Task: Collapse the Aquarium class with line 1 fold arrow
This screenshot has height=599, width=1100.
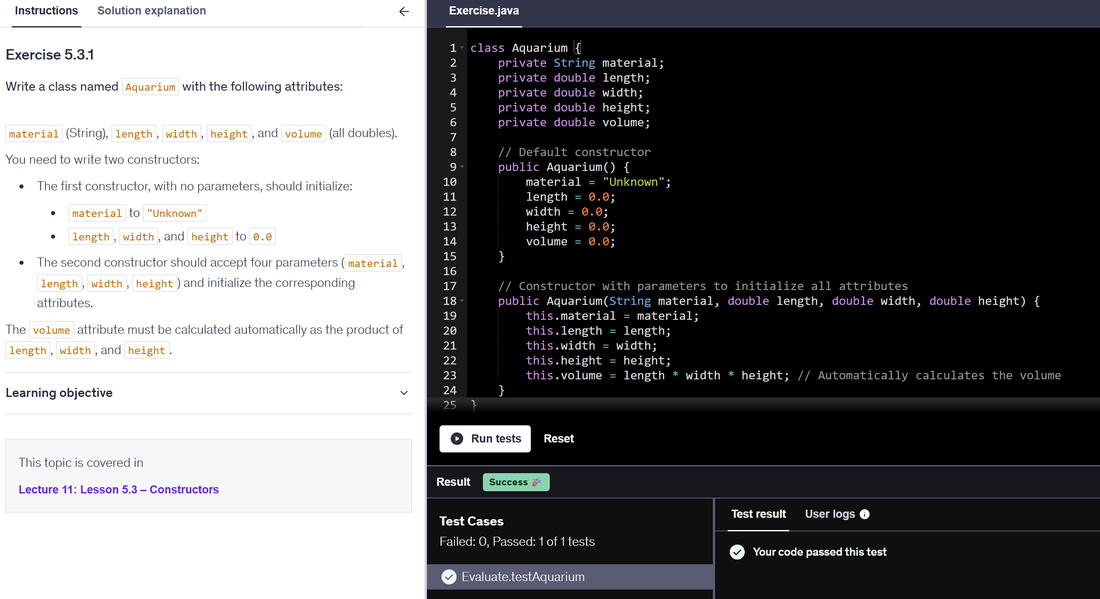Action: coord(463,47)
